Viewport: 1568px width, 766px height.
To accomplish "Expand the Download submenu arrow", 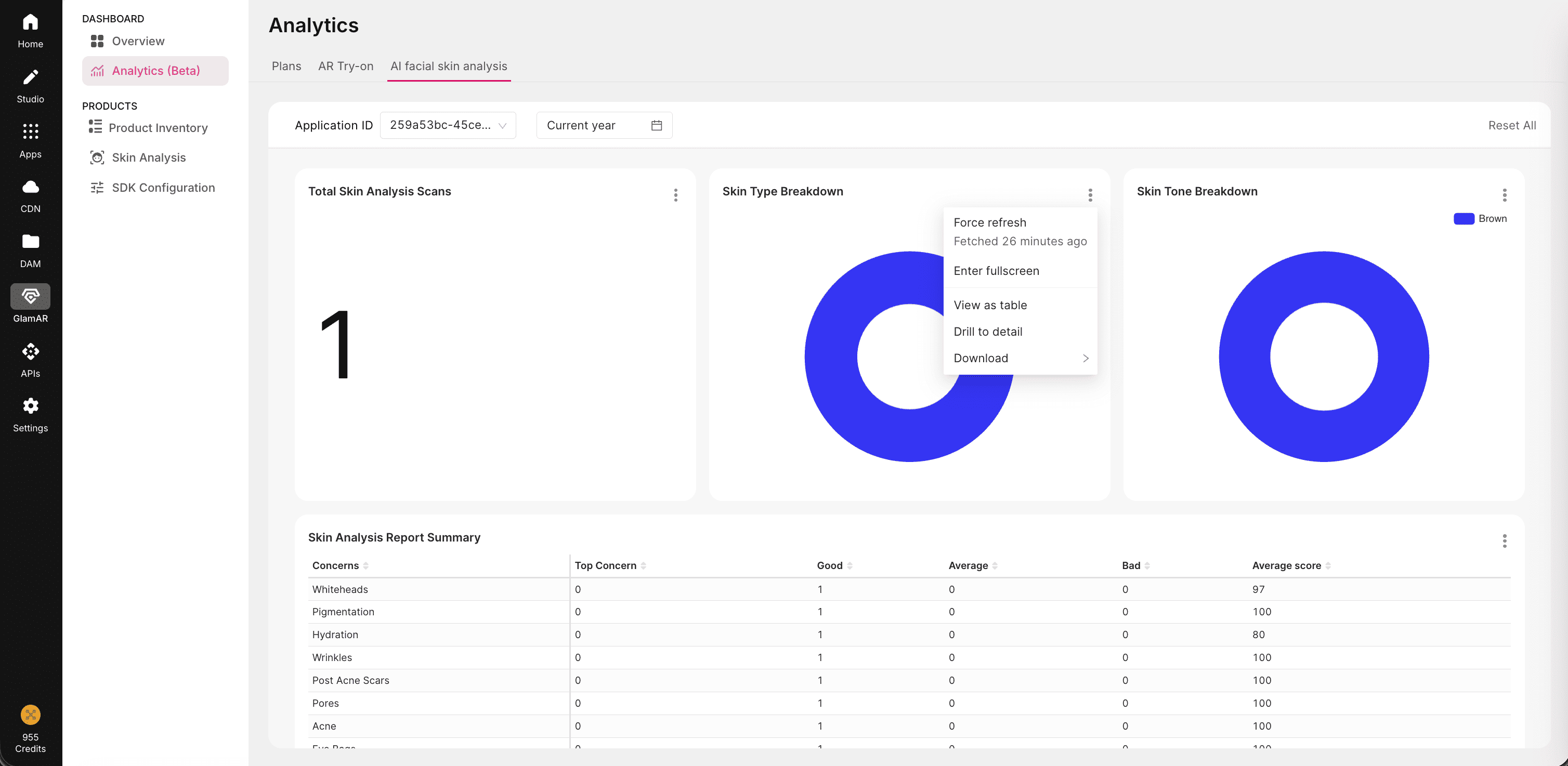I will [x=1084, y=359].
